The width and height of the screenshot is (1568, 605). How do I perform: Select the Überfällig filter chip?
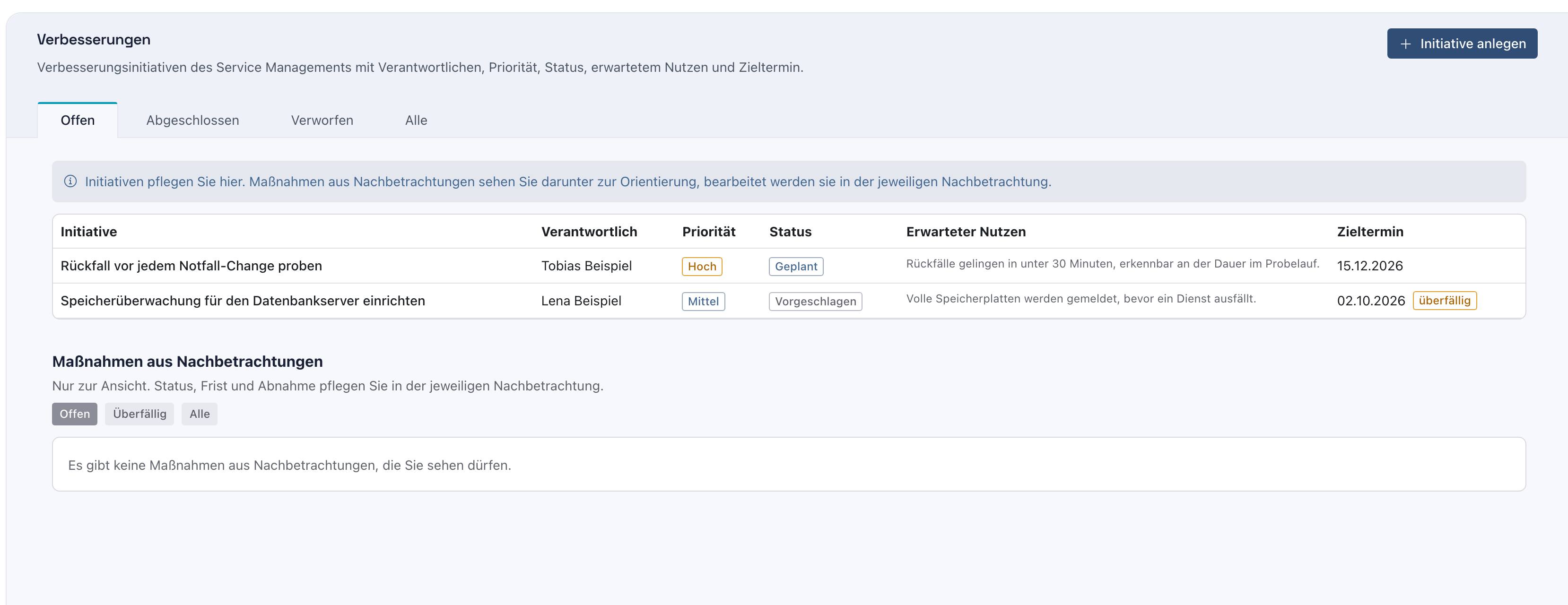click(139, 414)
